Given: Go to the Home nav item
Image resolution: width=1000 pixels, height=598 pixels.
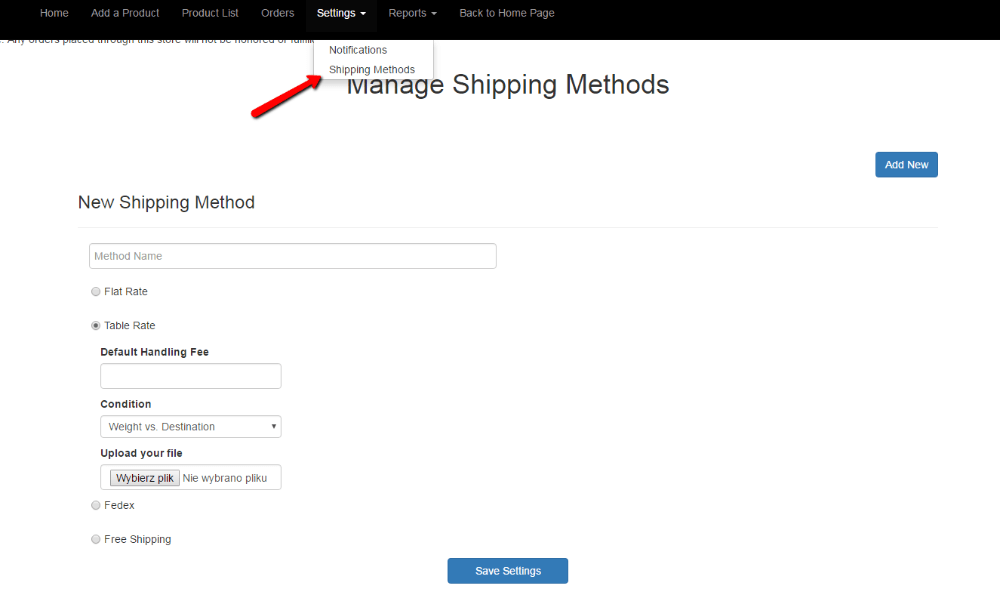Looking at the screenshot, I should [54, 13].
